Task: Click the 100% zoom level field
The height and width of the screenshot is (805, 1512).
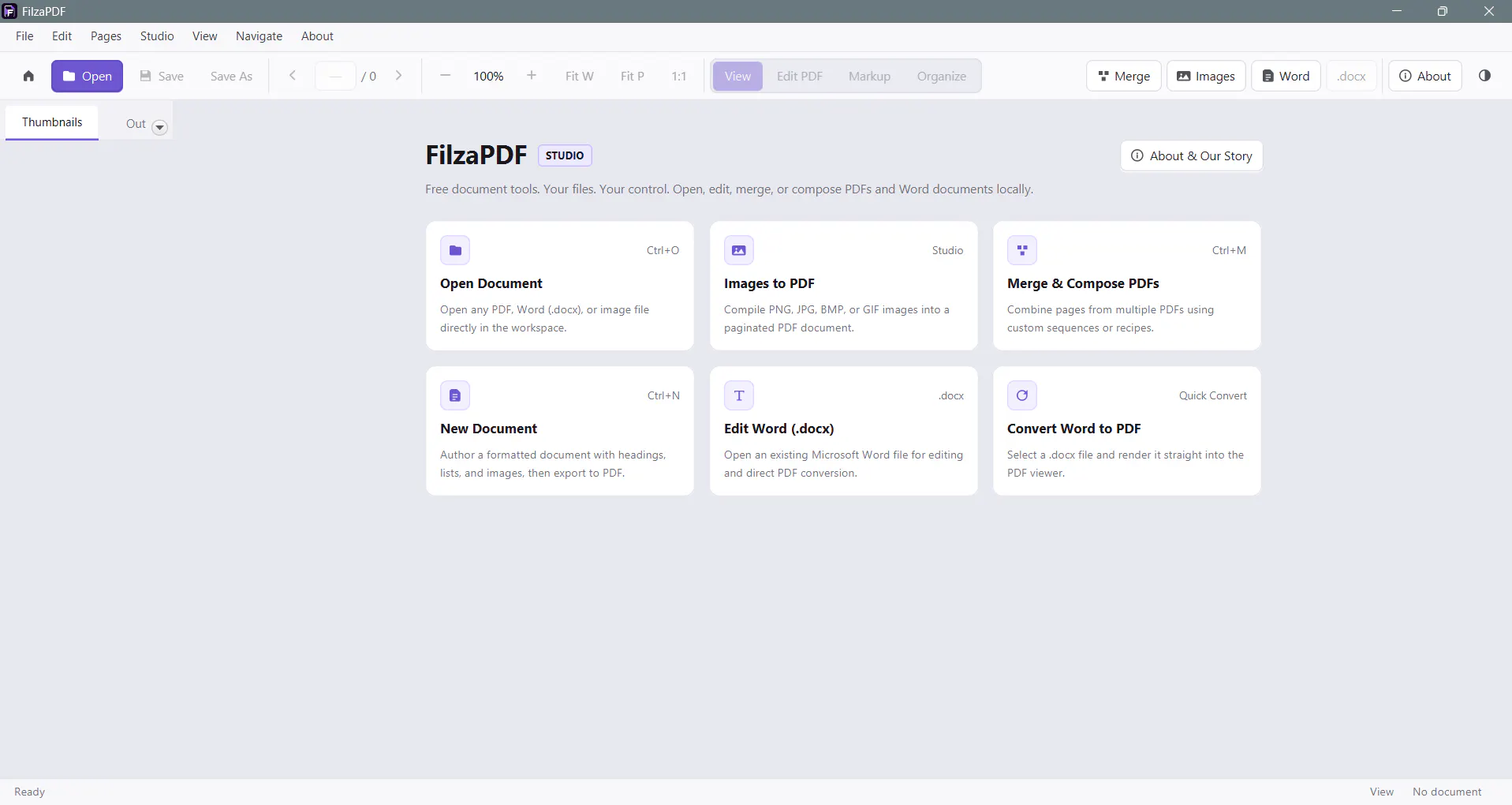Action: coord(488,76)
